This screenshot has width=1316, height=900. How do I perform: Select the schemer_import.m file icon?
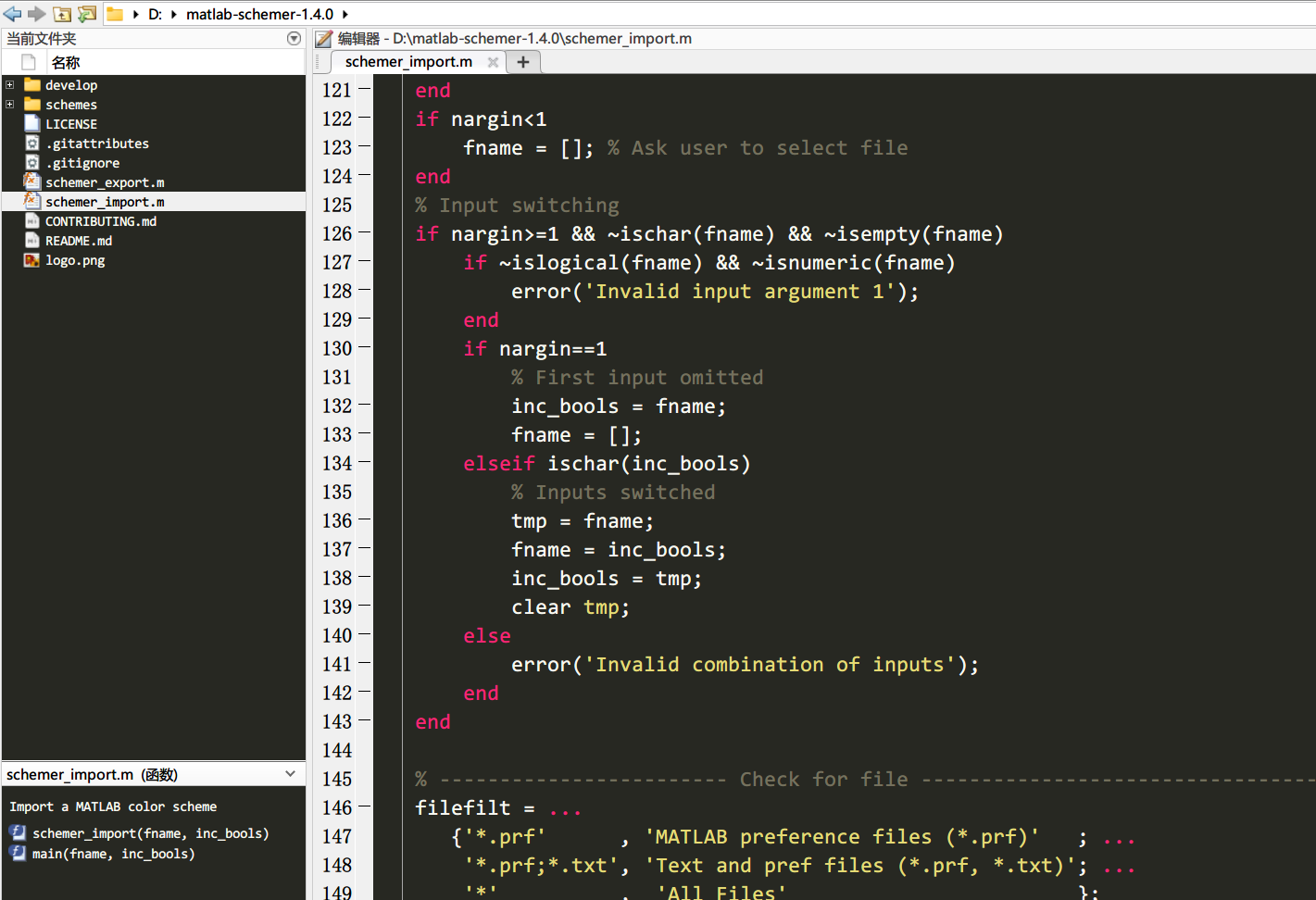[32, 201]
